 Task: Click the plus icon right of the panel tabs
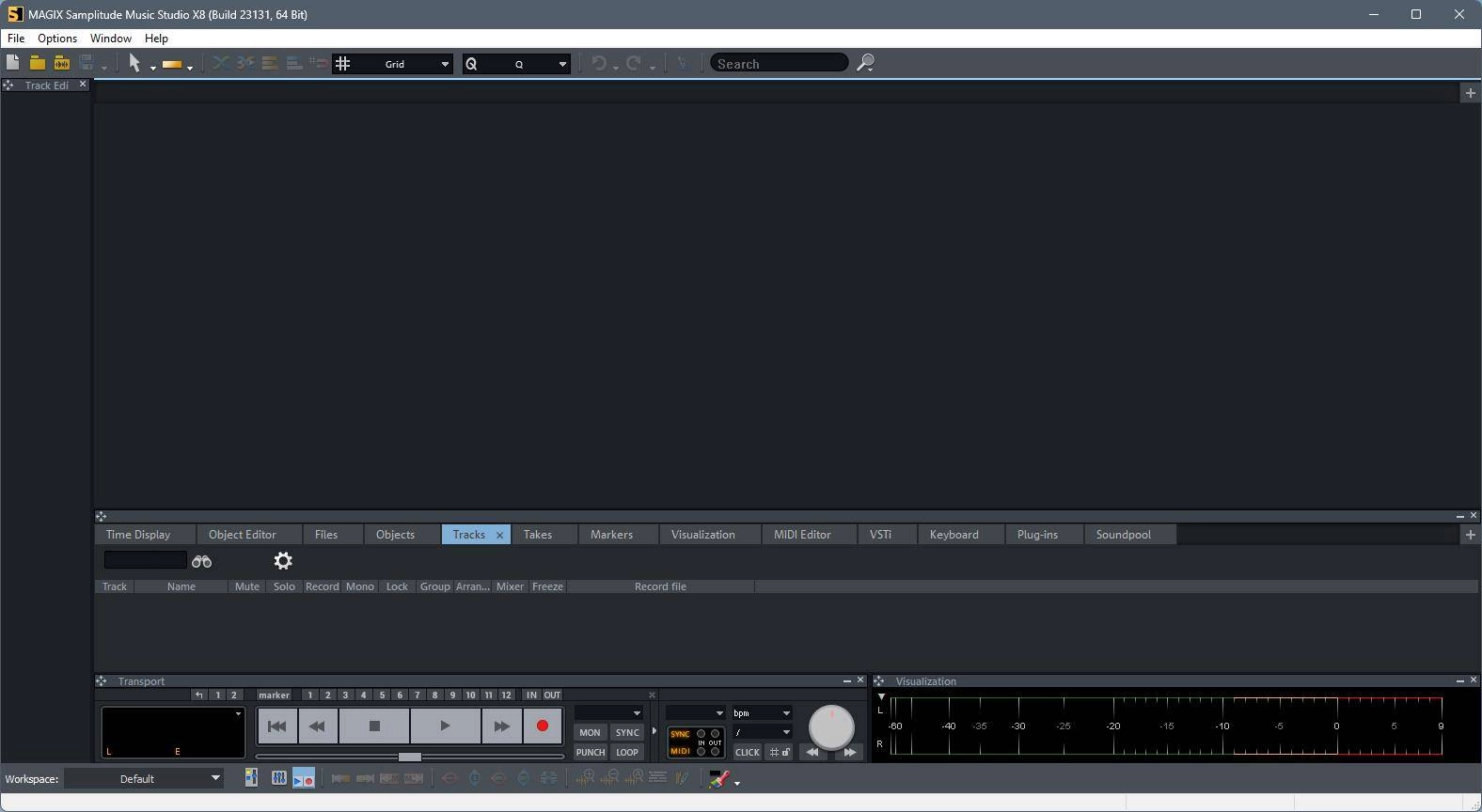(x=1470, y=535)
